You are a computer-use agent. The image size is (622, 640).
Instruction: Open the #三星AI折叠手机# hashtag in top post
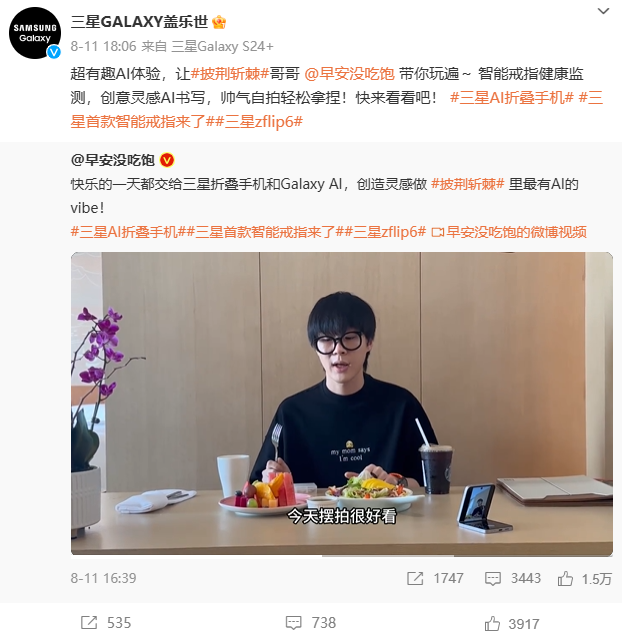512,98
